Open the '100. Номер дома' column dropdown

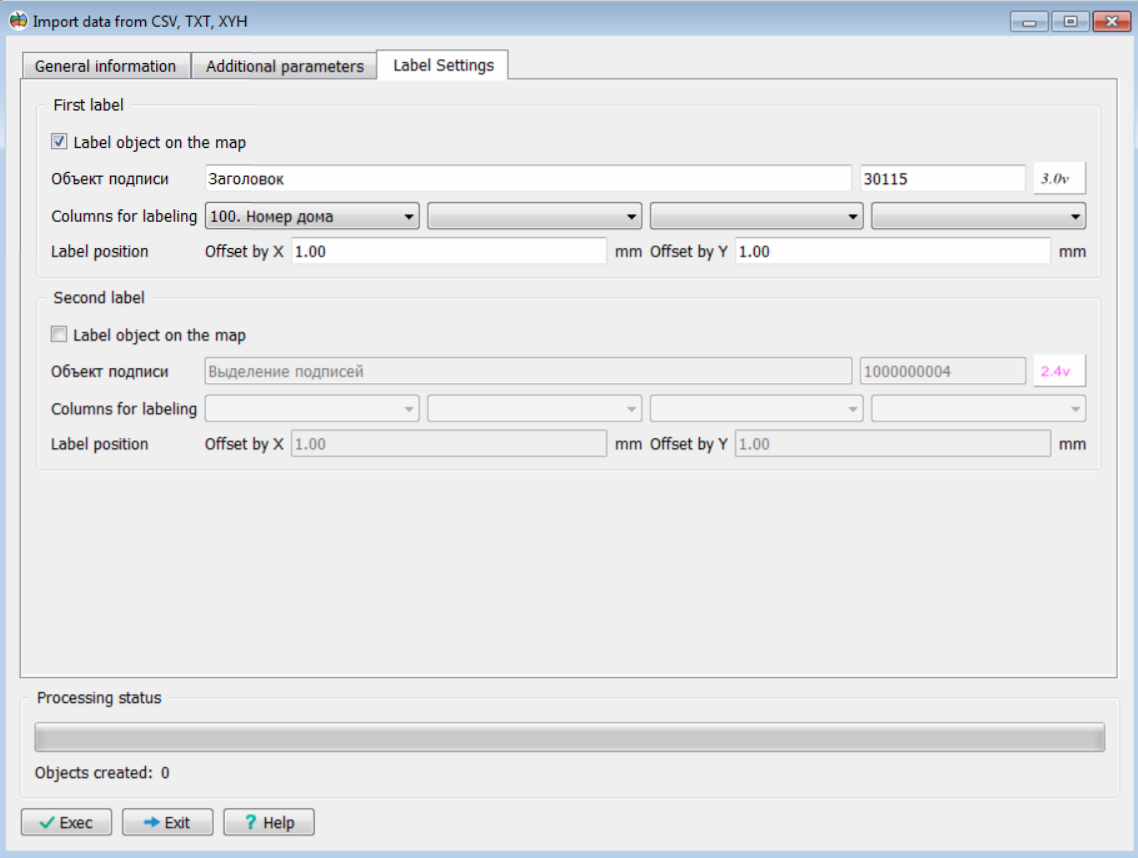[x=312, y=216]
